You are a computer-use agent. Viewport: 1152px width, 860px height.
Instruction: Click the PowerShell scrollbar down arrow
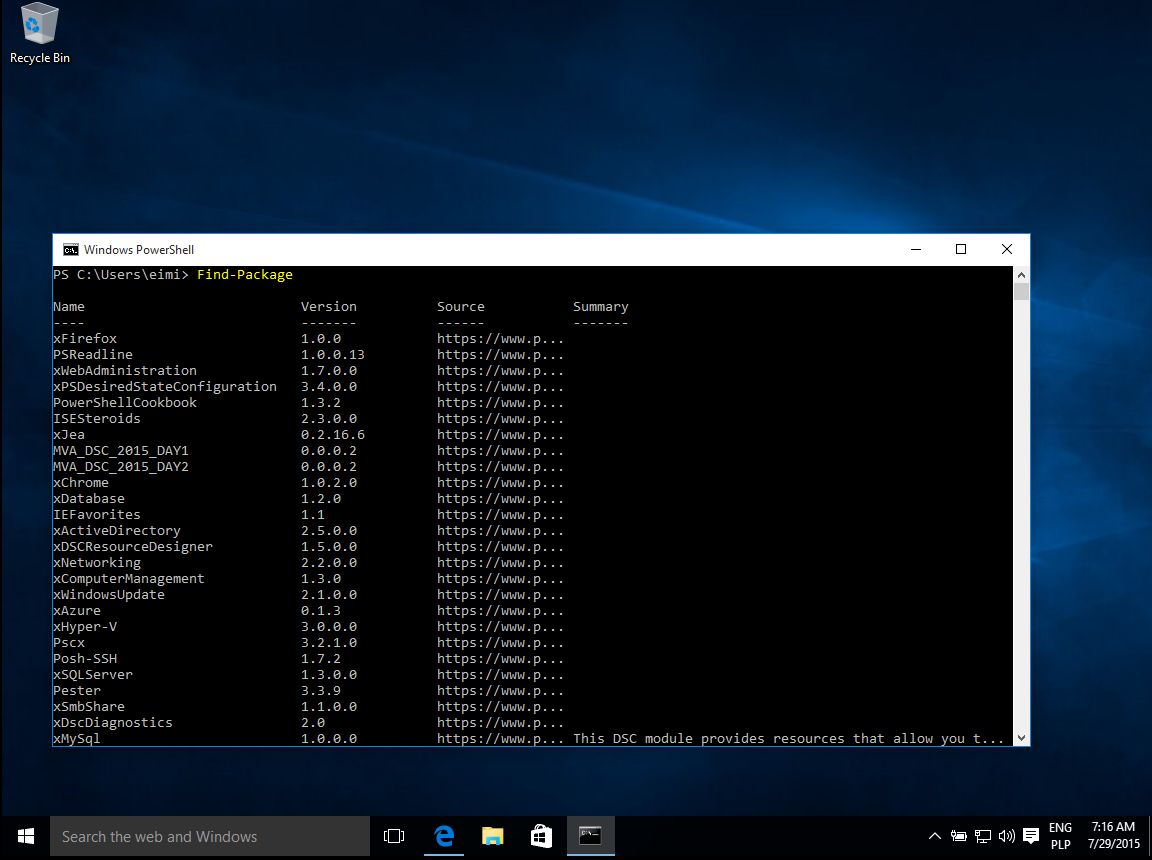[1021, 738]
